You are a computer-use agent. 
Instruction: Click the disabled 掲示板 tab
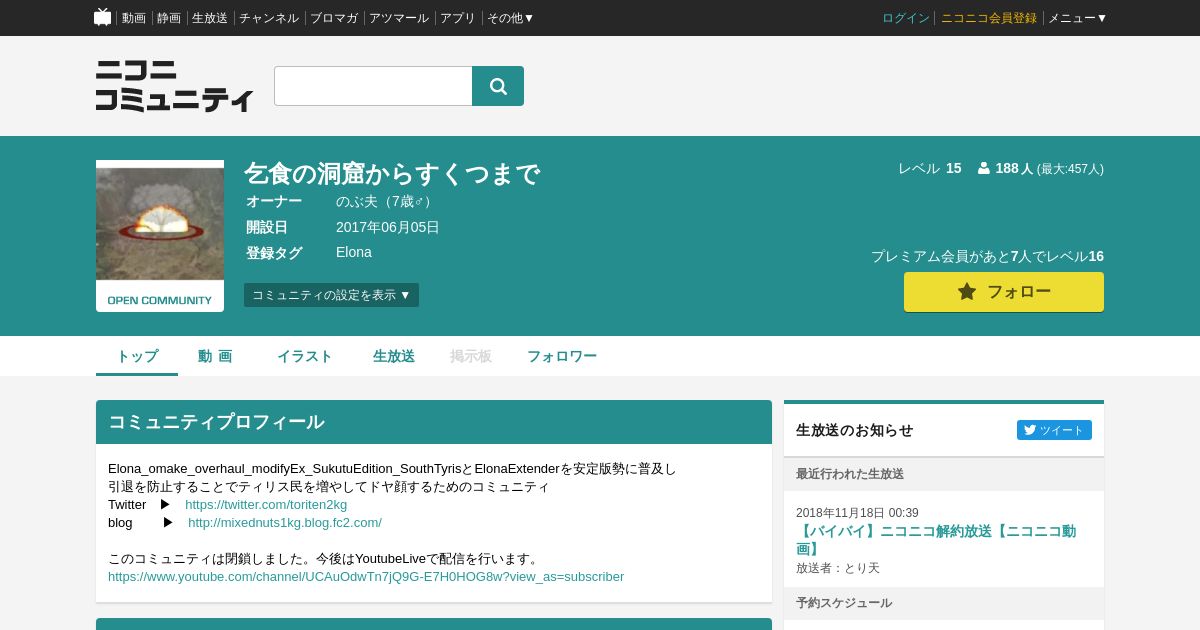point(471,356)
